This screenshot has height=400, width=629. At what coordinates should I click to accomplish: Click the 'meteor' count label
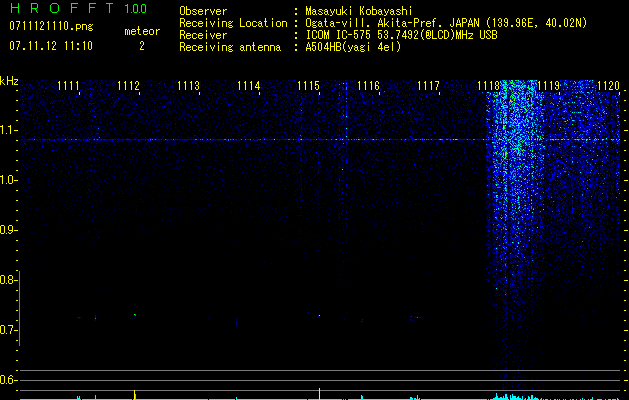[142, 31]
